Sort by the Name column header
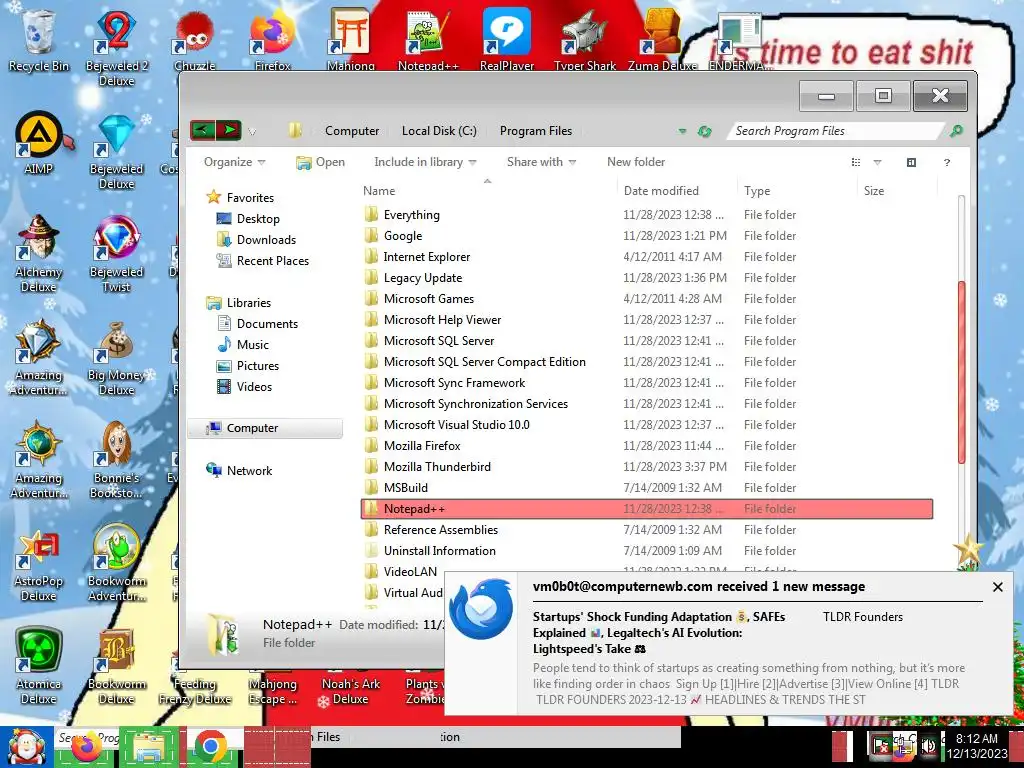Image resolution: width=1024 pixels, height=768 pixels. click(x=487, y=191)
